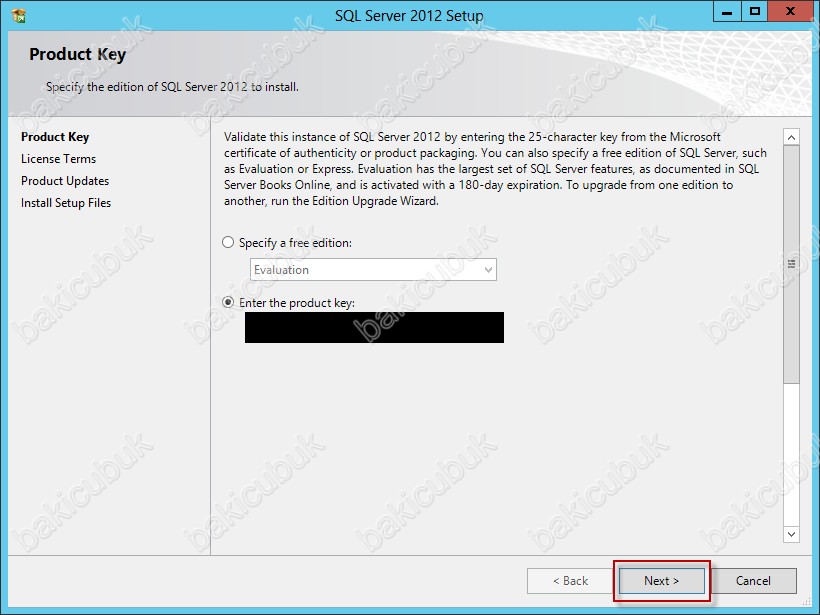Click the scrollbar up arrow

pyautogui.click(x=791, y=137)
